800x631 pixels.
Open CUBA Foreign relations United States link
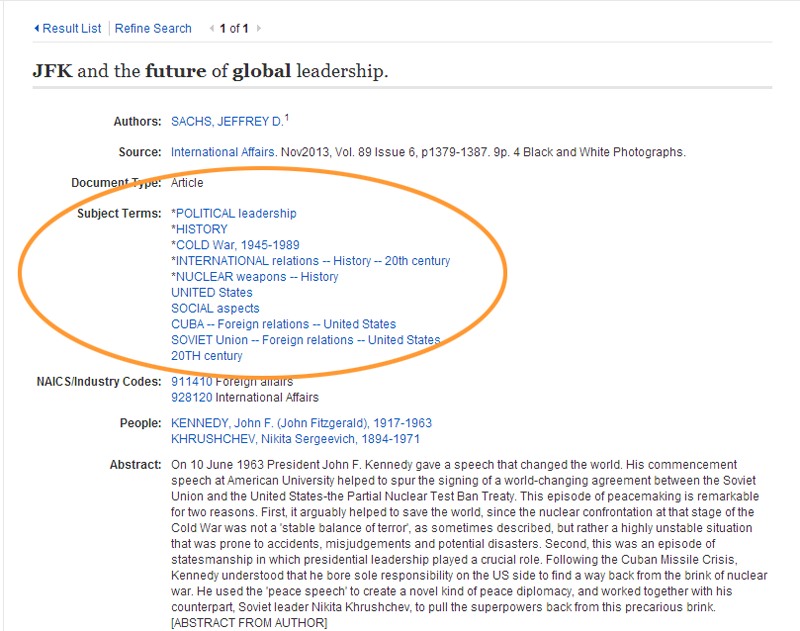(284, 324)
